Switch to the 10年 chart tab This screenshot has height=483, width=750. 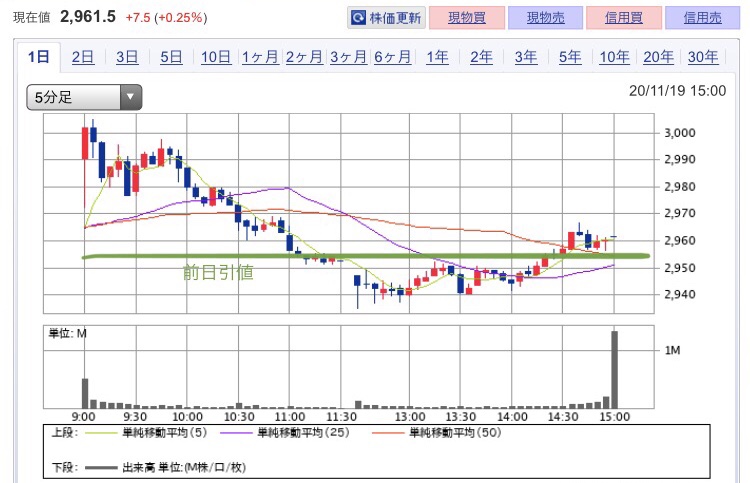614,57
